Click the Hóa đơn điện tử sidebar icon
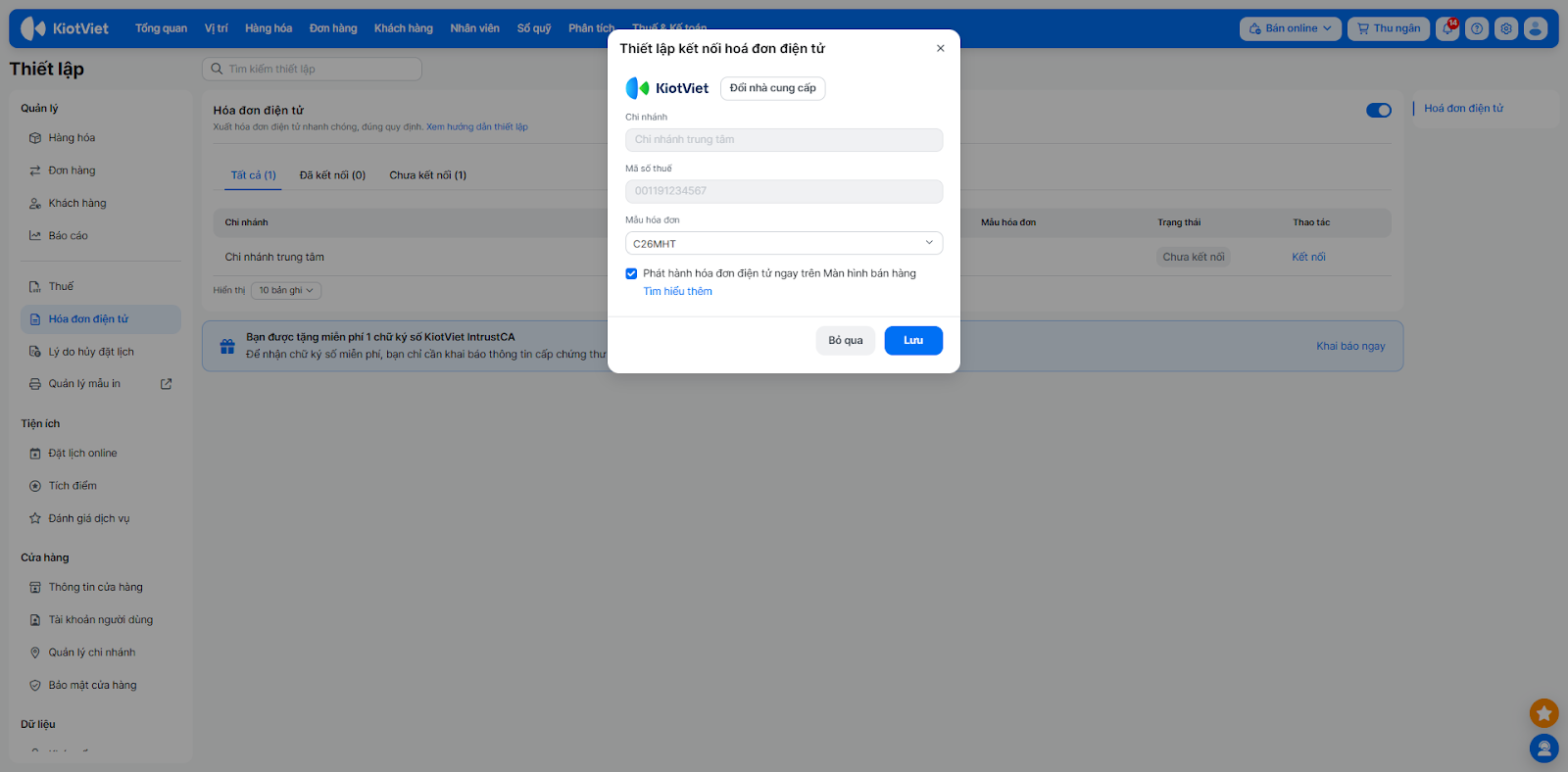 pos(35,319)
